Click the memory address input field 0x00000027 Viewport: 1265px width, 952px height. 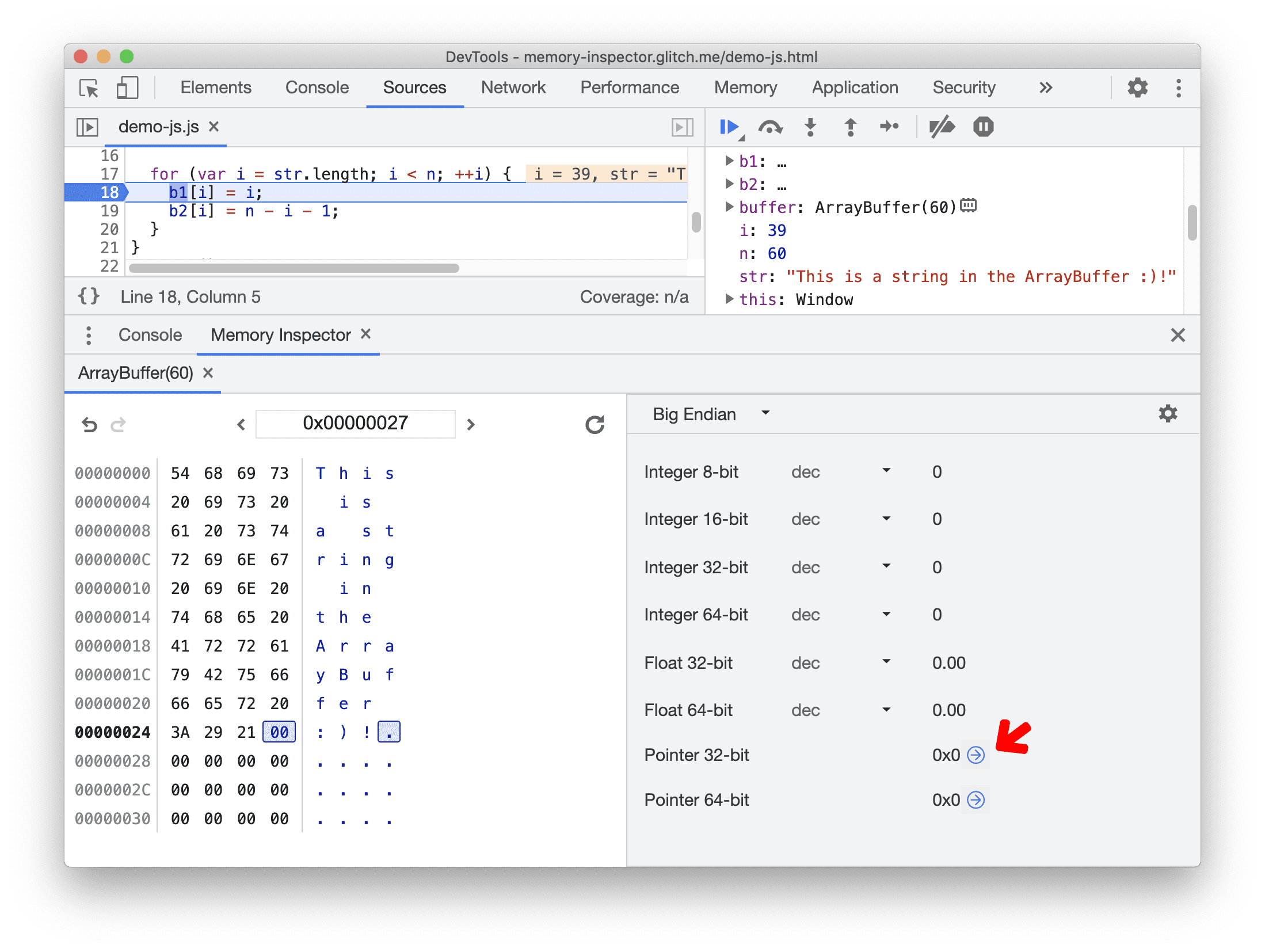click(354, 422)
